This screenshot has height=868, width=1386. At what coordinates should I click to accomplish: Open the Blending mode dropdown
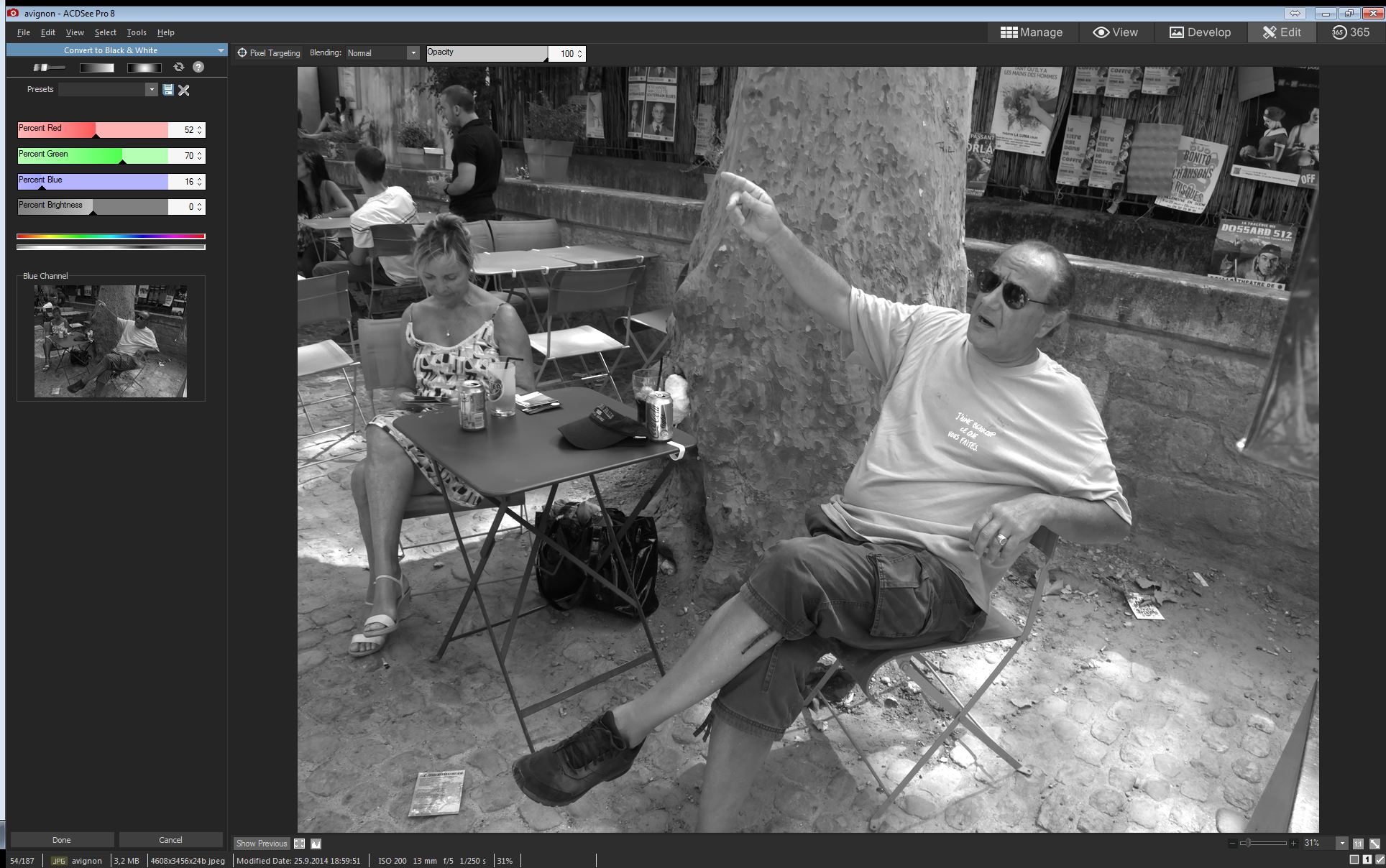(x=413, y=53)
